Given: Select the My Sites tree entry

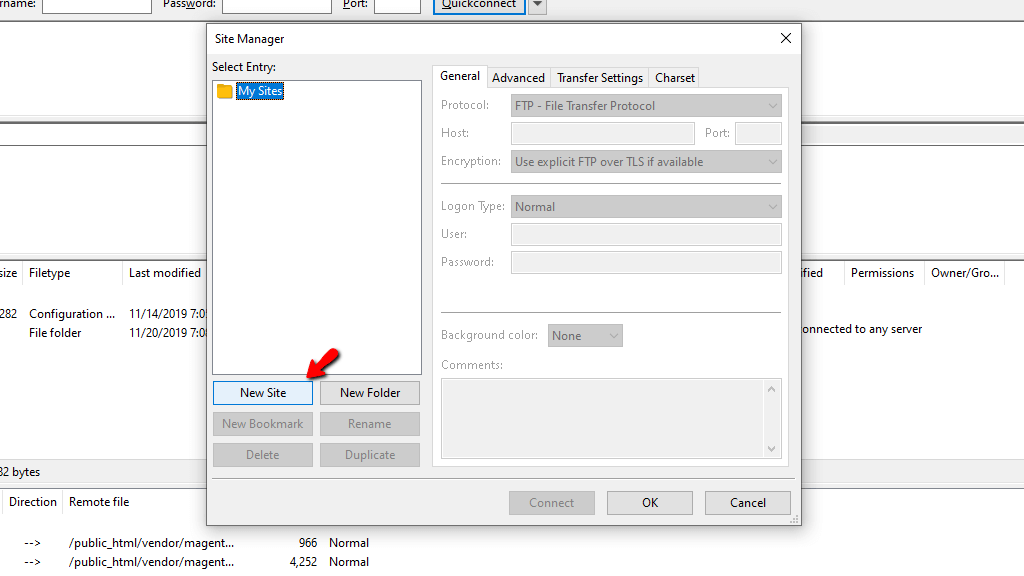Looking at the screenshot, I should point(260,91).
